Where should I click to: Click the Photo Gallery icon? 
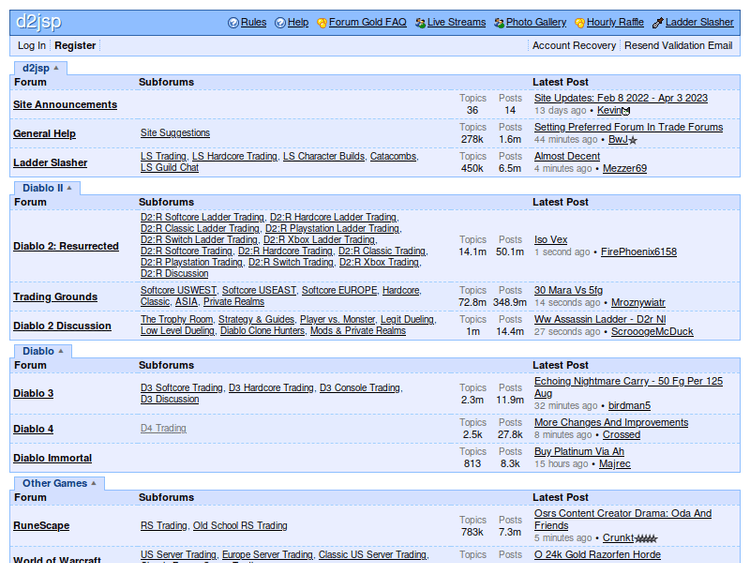coord(499,23)
